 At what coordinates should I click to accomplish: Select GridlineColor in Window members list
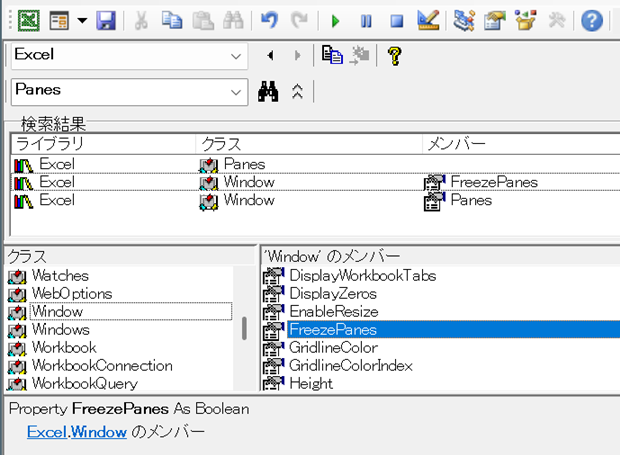tap(333, 347)
